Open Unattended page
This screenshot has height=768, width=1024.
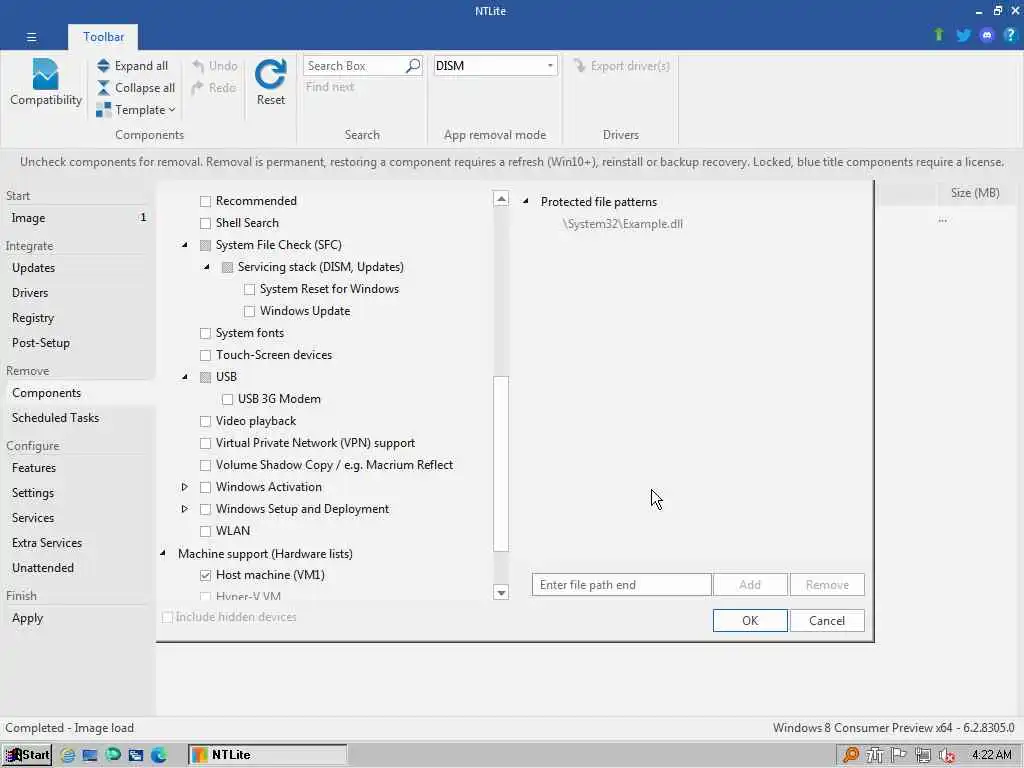click(42, 568)
